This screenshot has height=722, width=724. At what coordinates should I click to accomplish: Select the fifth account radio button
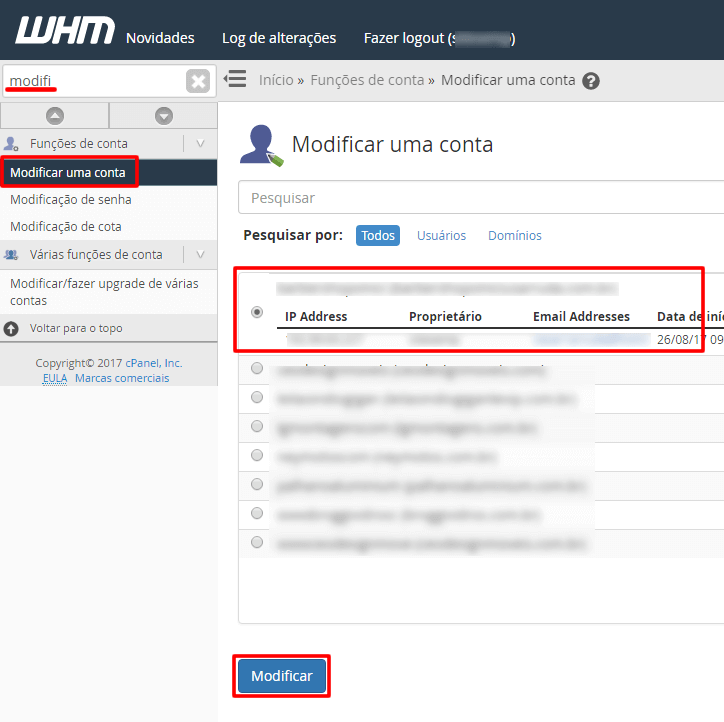pos(257,455)
